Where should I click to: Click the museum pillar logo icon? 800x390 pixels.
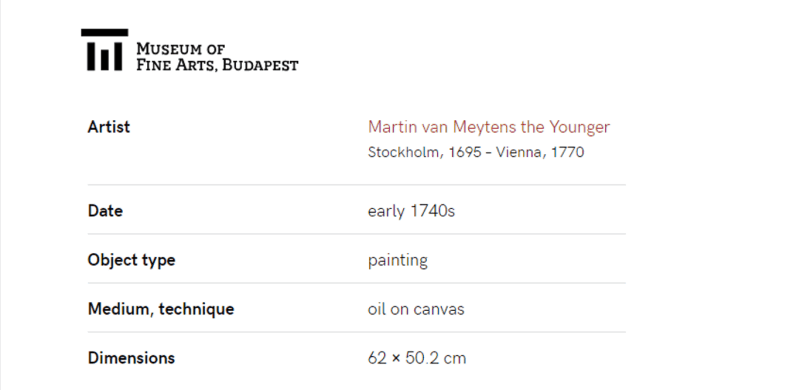(x=105, y=50)
